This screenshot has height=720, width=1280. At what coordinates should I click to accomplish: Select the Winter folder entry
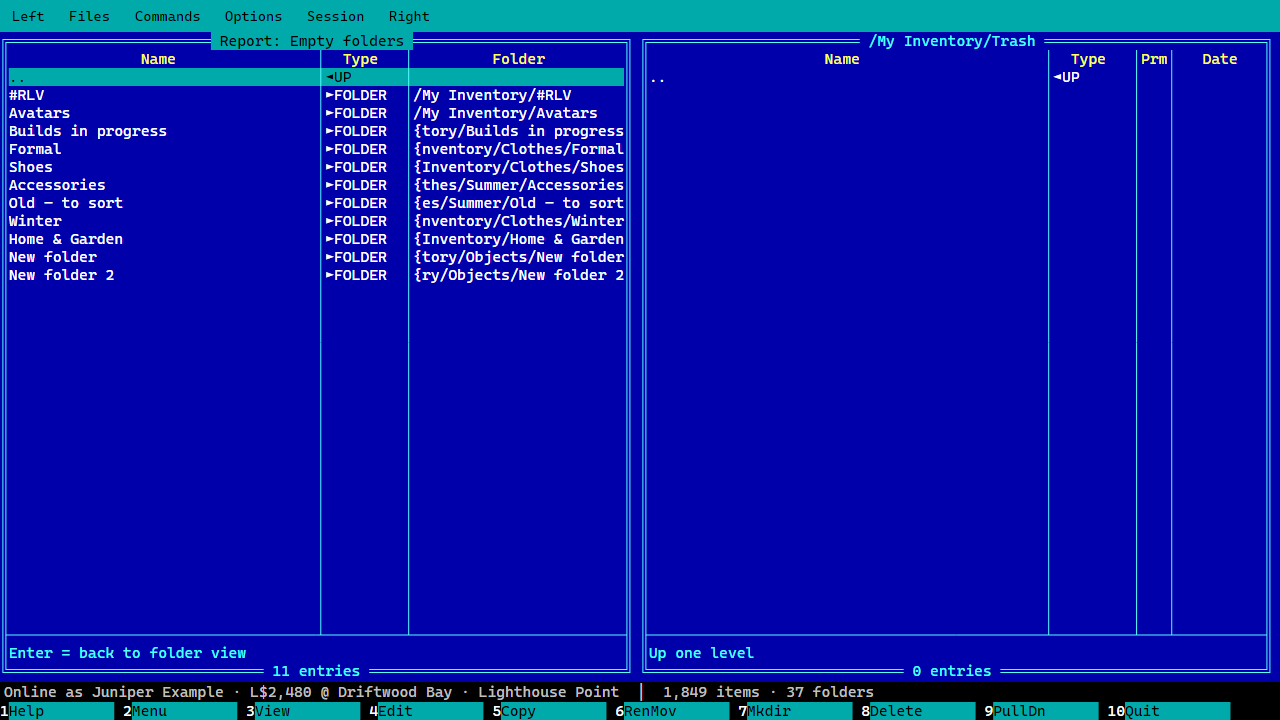316,221
